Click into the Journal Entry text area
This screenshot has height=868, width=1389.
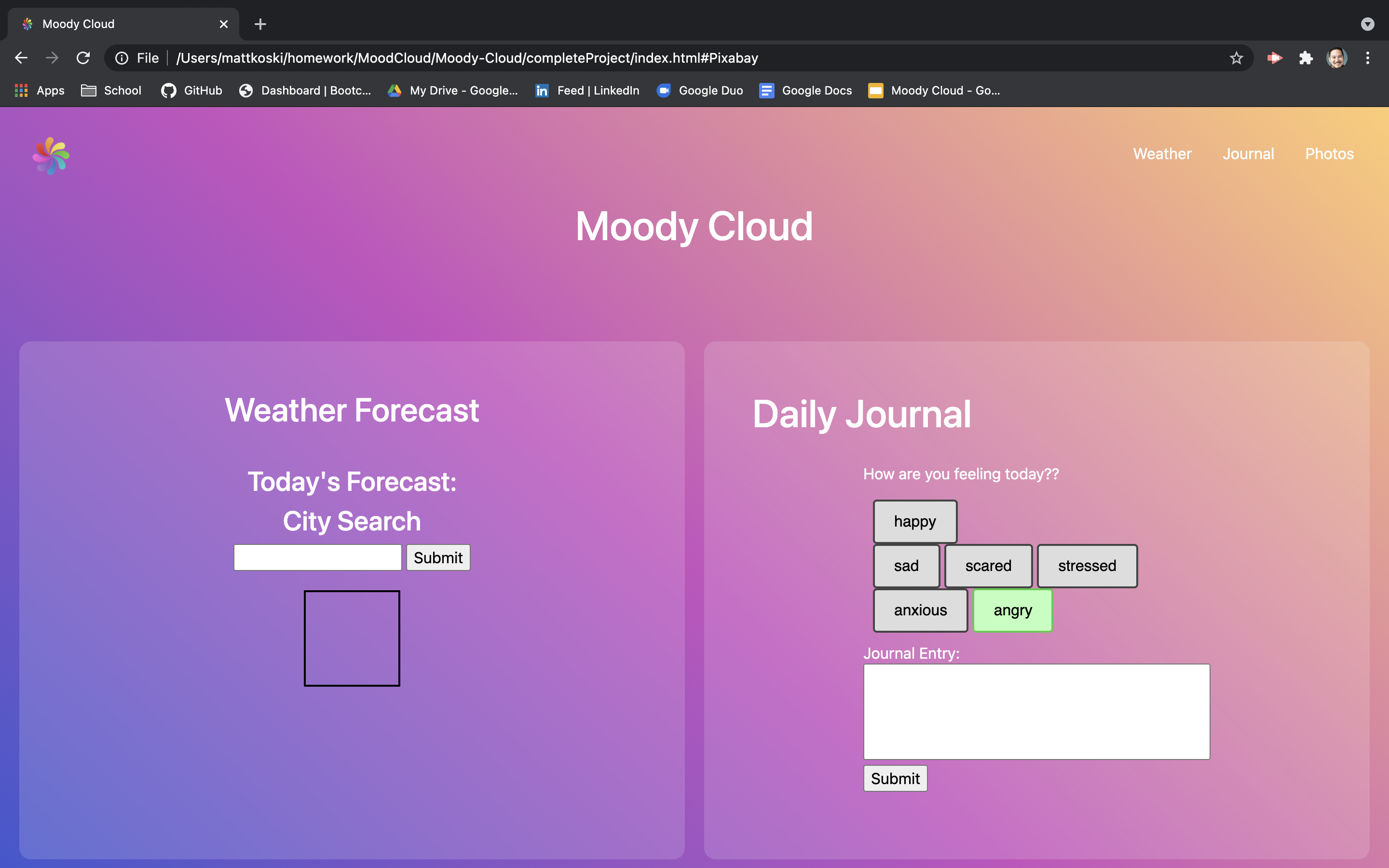tap(1036, 712)
